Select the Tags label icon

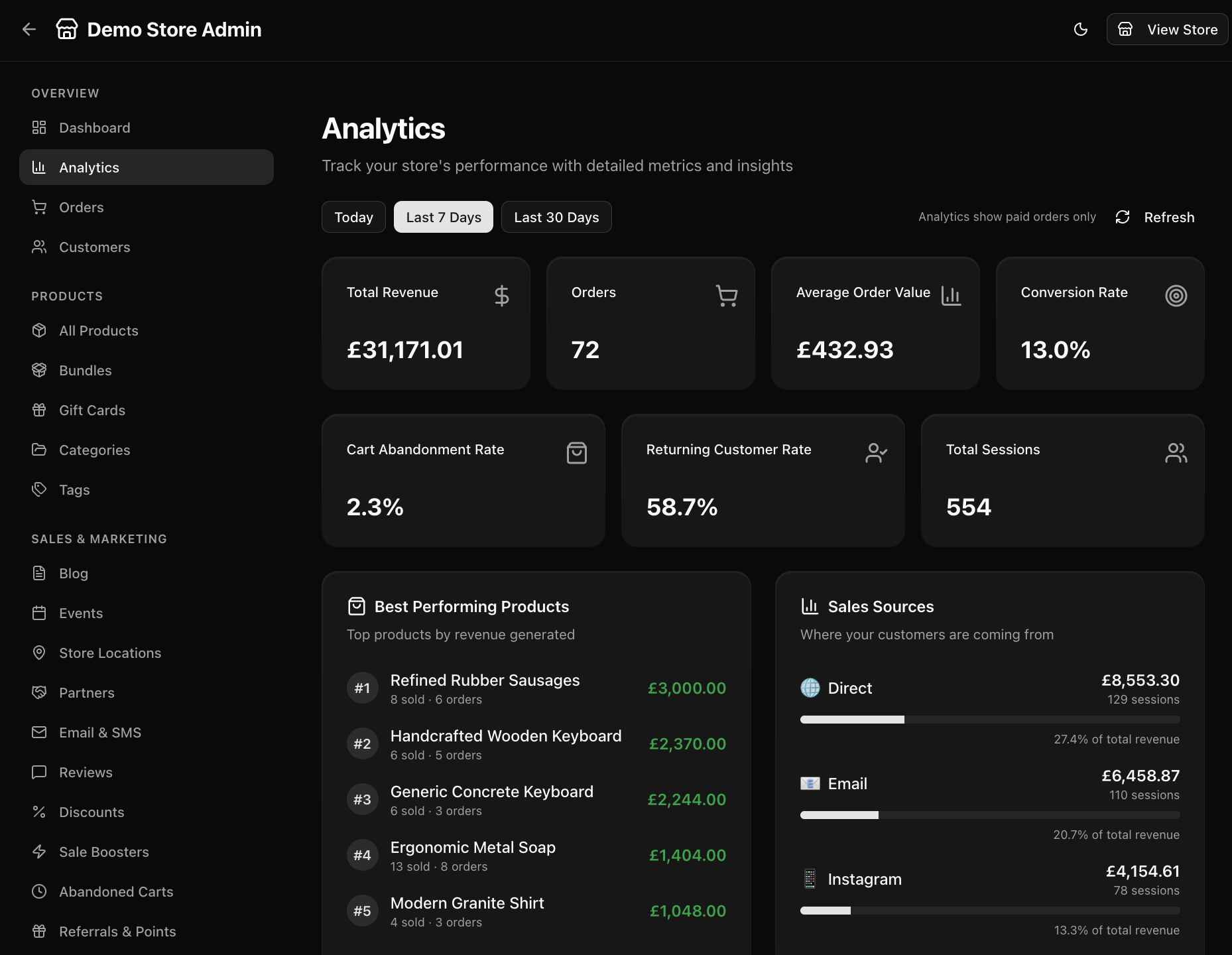pos(39,489)
